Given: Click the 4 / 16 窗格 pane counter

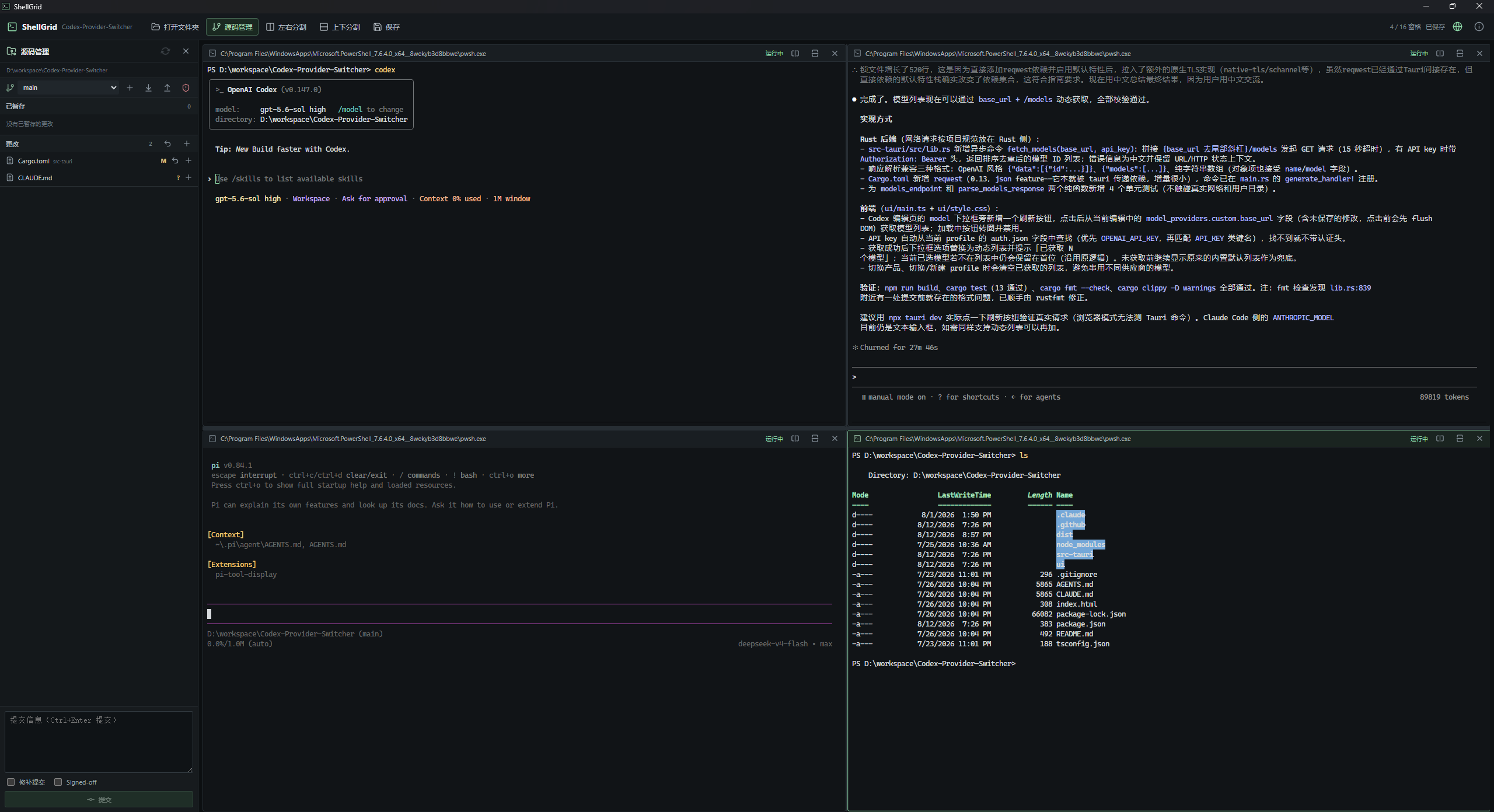Looking at the screenshot, I should (x=1405, y=27).
